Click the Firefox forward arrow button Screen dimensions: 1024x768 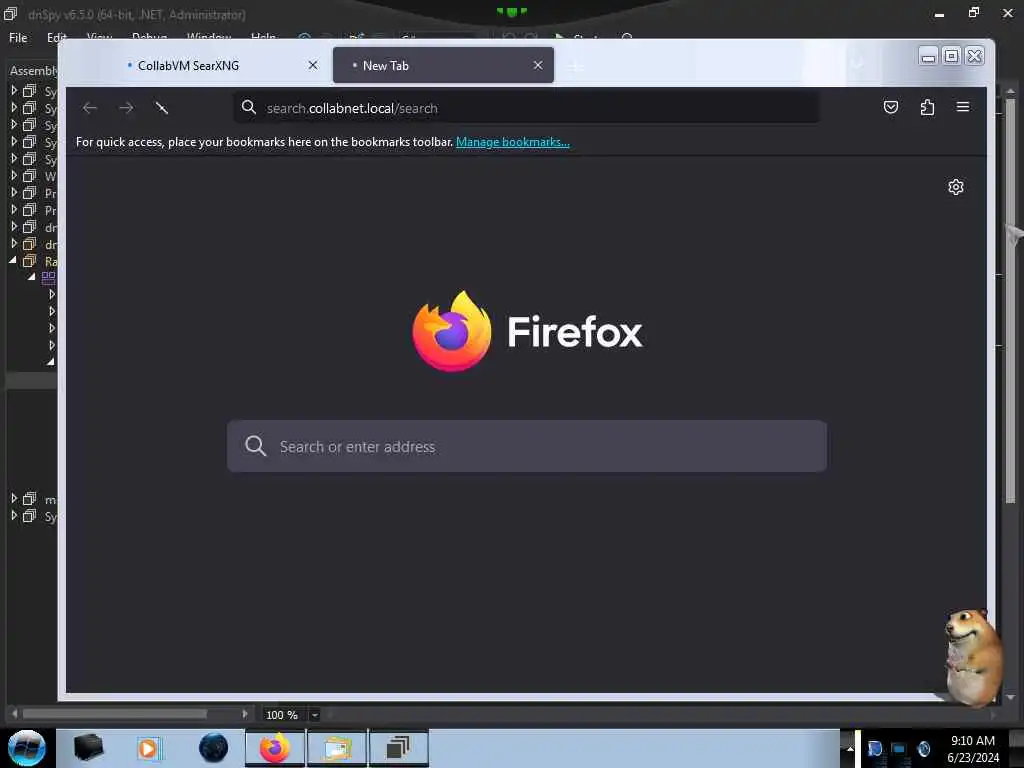point(126,108)
